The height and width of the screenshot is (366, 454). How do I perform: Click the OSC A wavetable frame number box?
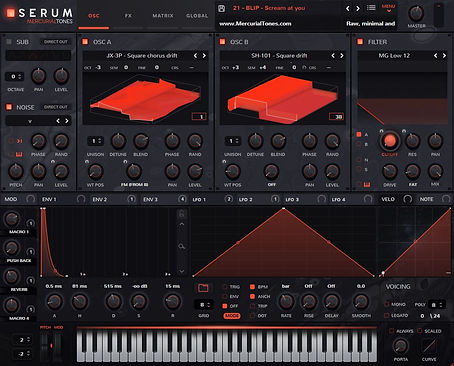(x=199, y=117)
